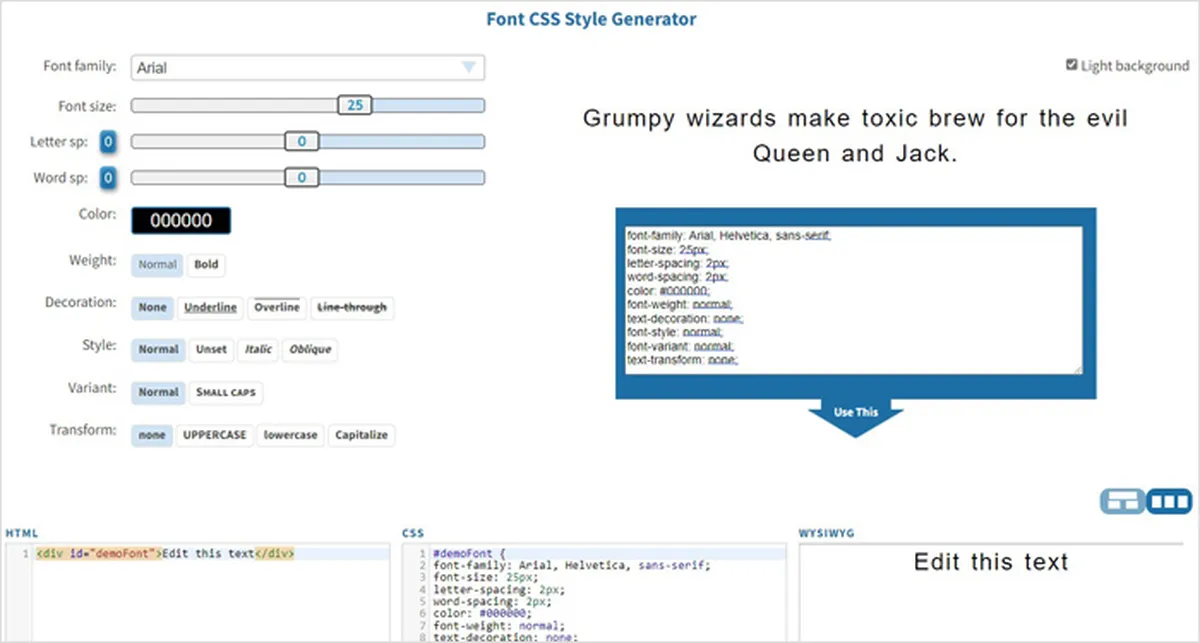Select Bold font weight
The height and width of the screenshot is (643, 1200).
(x=206, y=265)
